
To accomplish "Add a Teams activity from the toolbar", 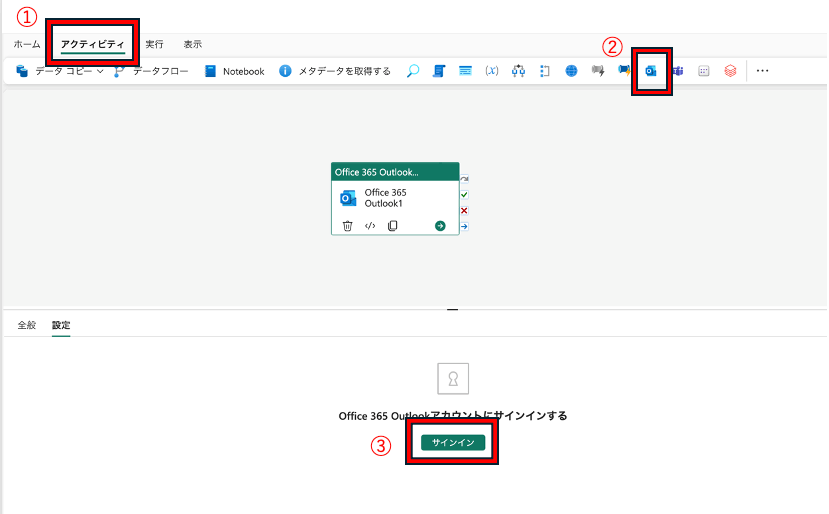I will (677, 71).
